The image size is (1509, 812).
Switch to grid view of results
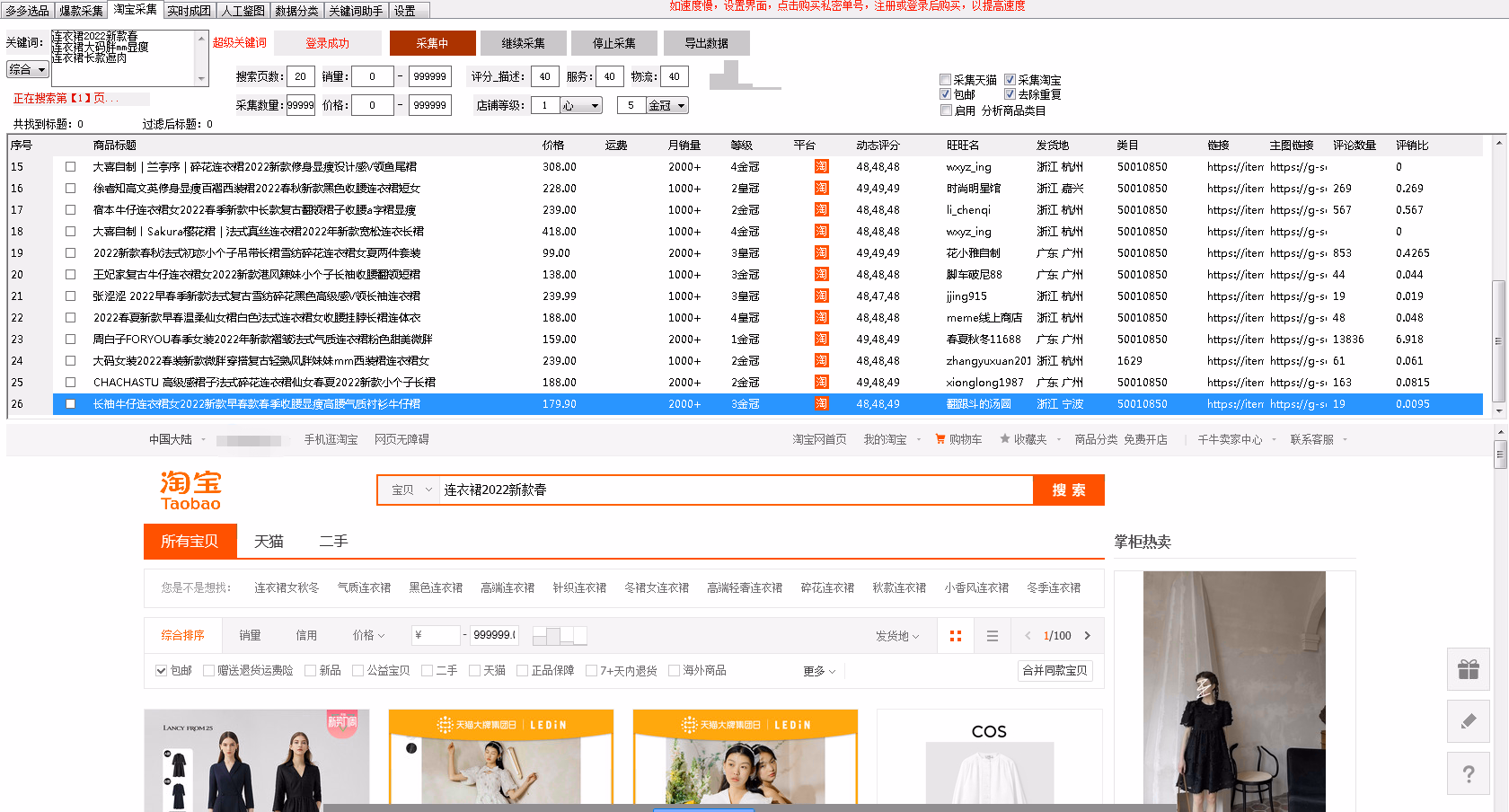click(x=956, y=636)
